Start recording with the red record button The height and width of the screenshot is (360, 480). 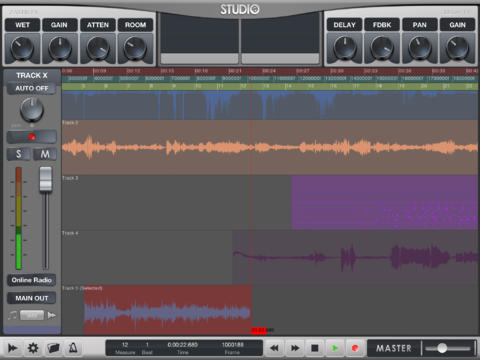coord(355,348)
